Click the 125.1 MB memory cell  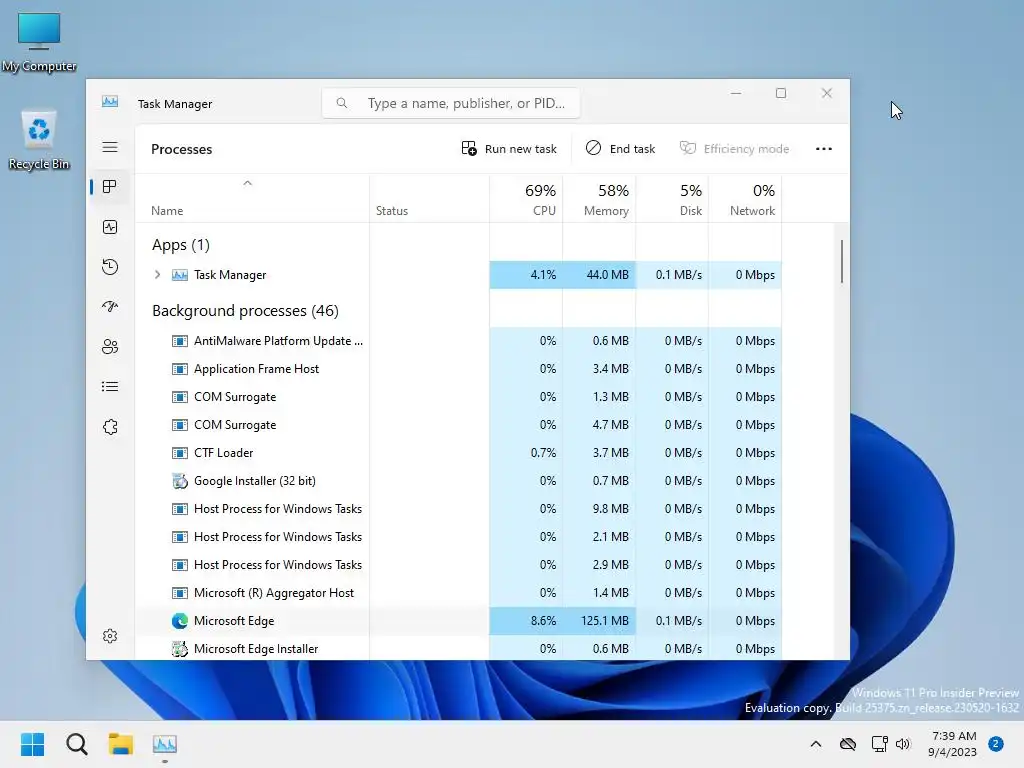[x=600, y=621]
